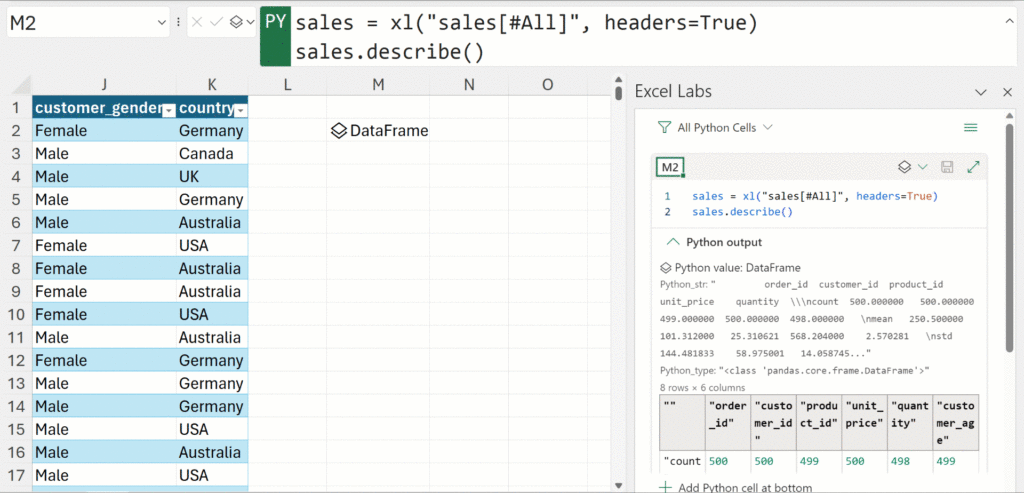Open the customer_gender column filter dropdown
Viewport: 1024px width, 493px height.
(x=168, y=109)
